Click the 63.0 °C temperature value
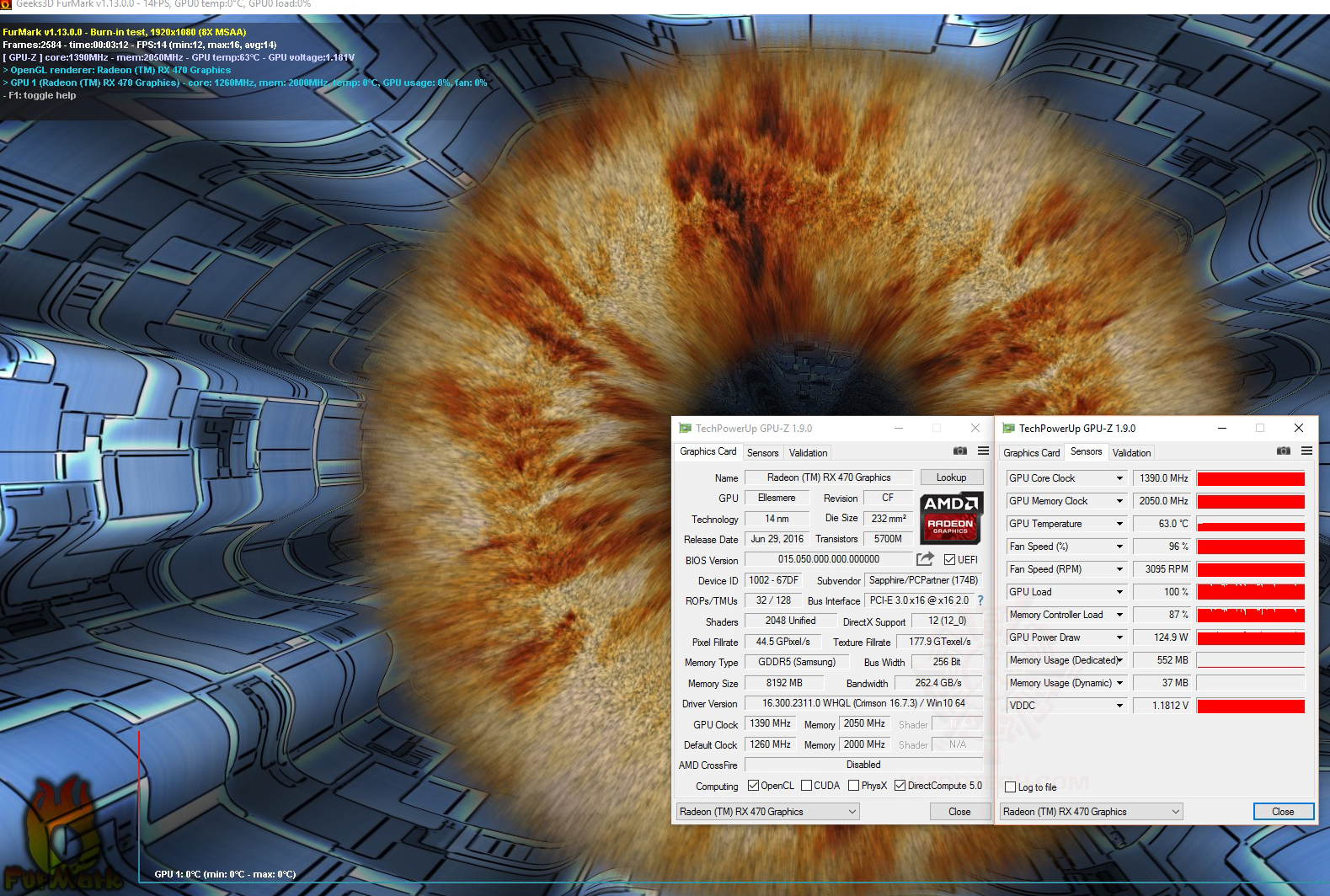1330x896 pixels. (1162, 524)
